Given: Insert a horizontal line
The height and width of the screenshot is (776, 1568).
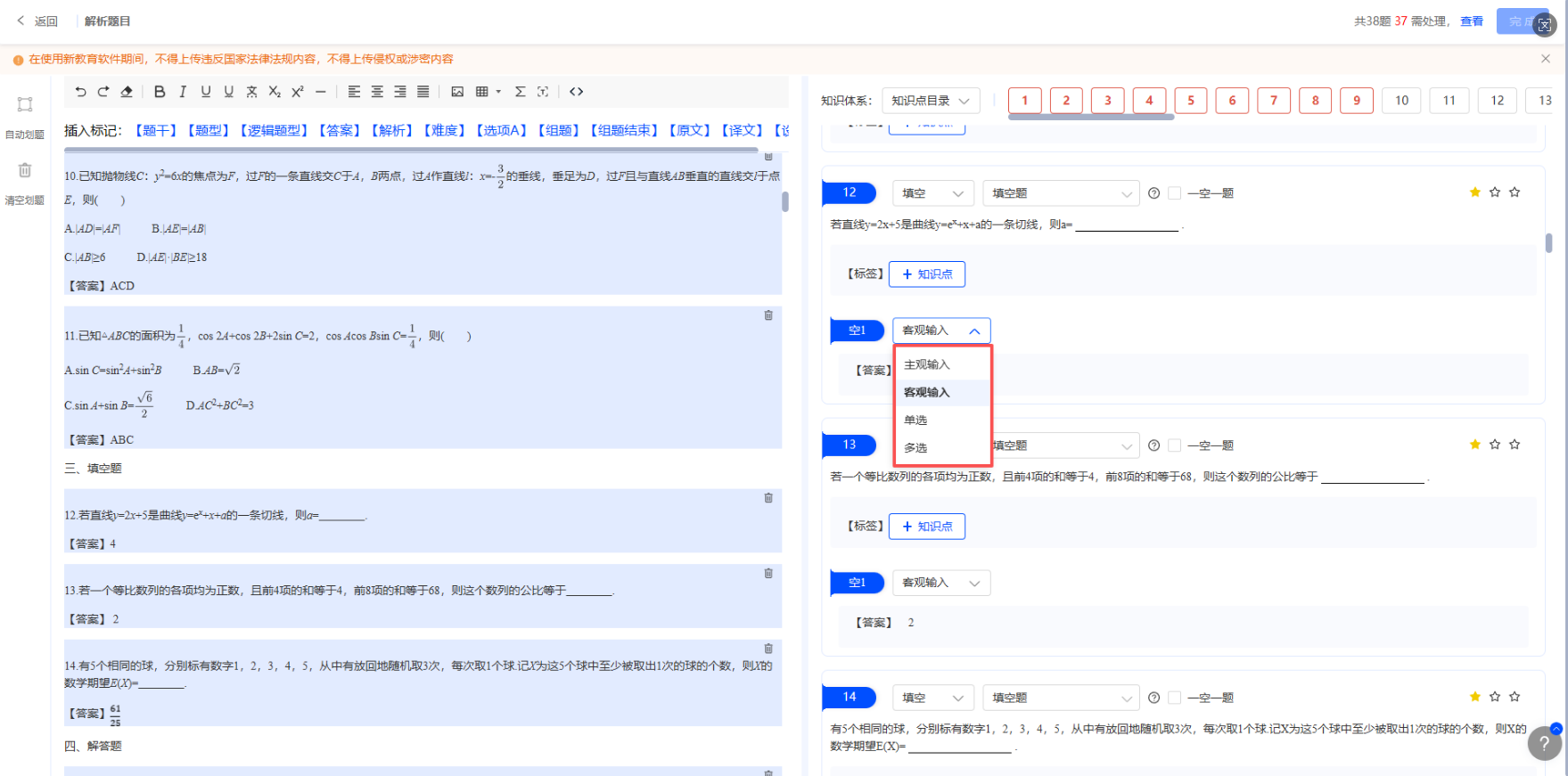Looking at the screenshot, I should tap(321, 92).
